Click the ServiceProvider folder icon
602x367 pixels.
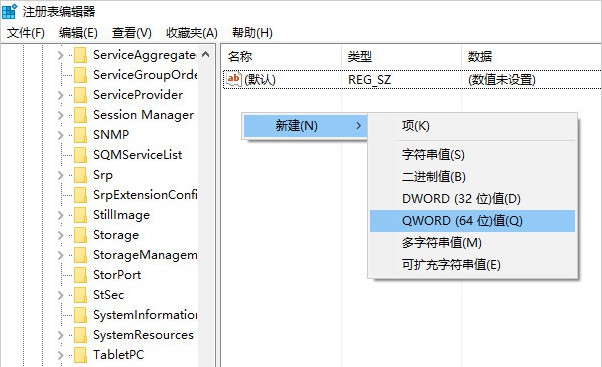[x=80, y=95]
